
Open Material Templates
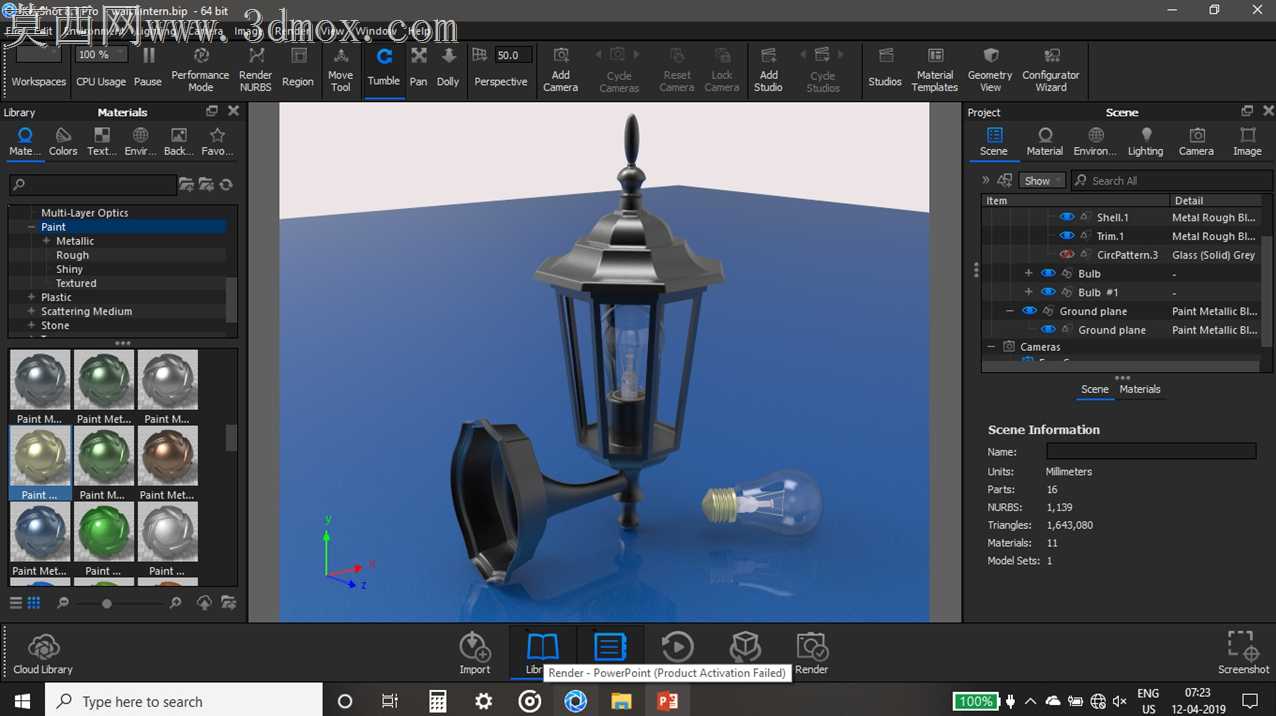click(935, 68)
